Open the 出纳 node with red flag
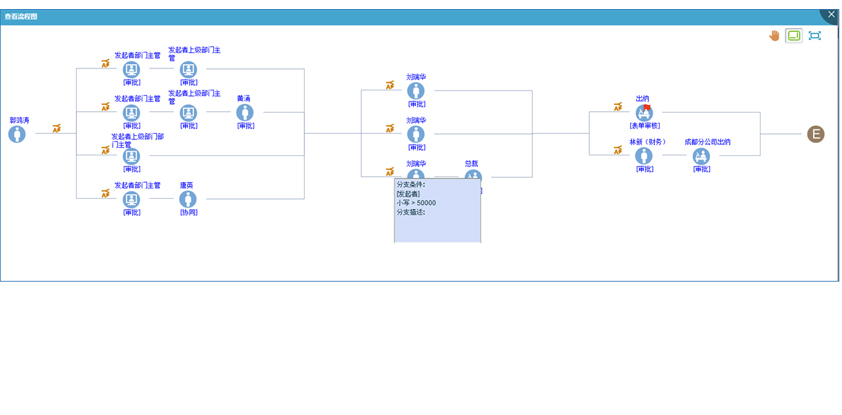 click(x=644, y=113)
